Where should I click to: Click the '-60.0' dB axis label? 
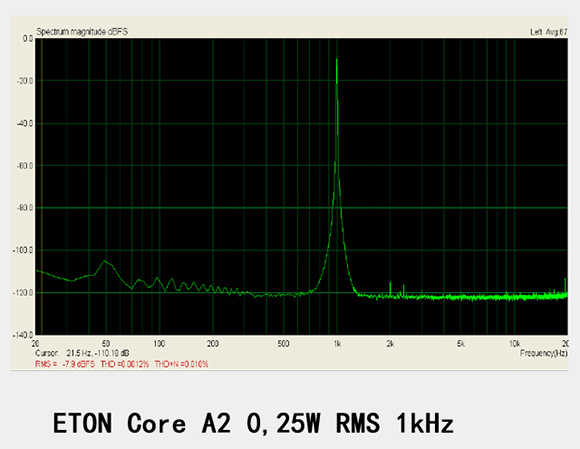coord(25,166)
